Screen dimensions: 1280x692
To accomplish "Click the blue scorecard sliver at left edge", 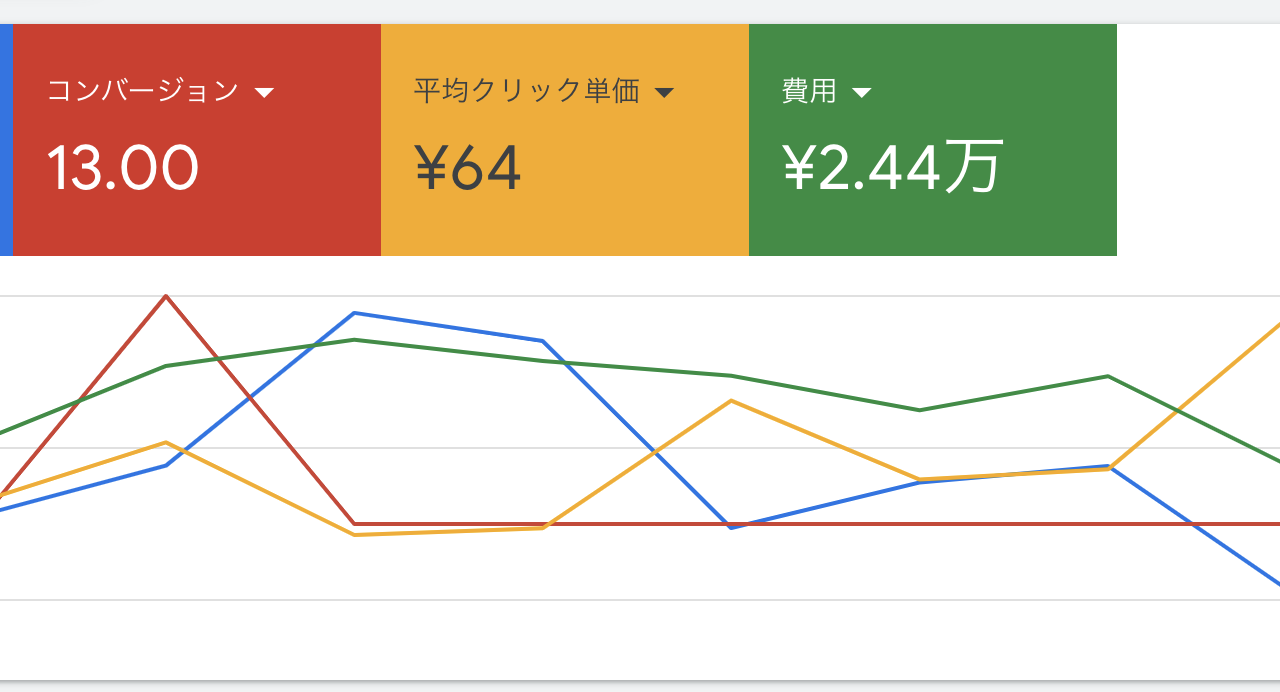I will coord(6,140).
